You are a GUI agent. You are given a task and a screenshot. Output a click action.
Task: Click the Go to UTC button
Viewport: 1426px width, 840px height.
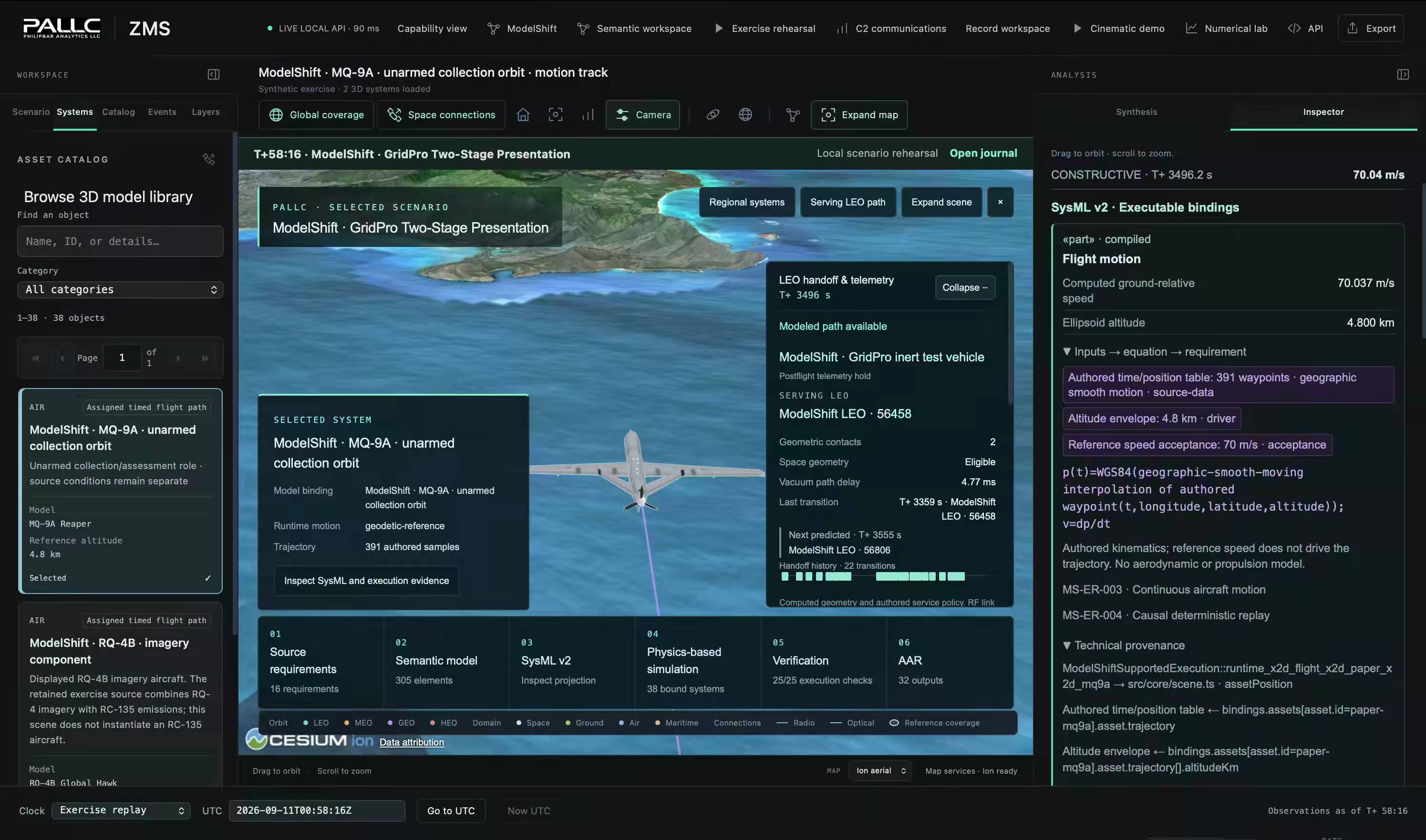pos(451,810)
